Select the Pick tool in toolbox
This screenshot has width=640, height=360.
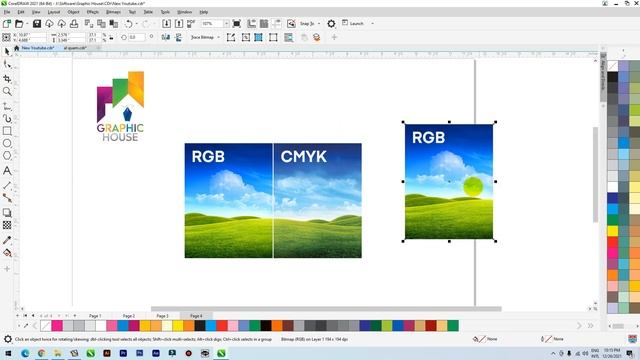pos(7,51)
